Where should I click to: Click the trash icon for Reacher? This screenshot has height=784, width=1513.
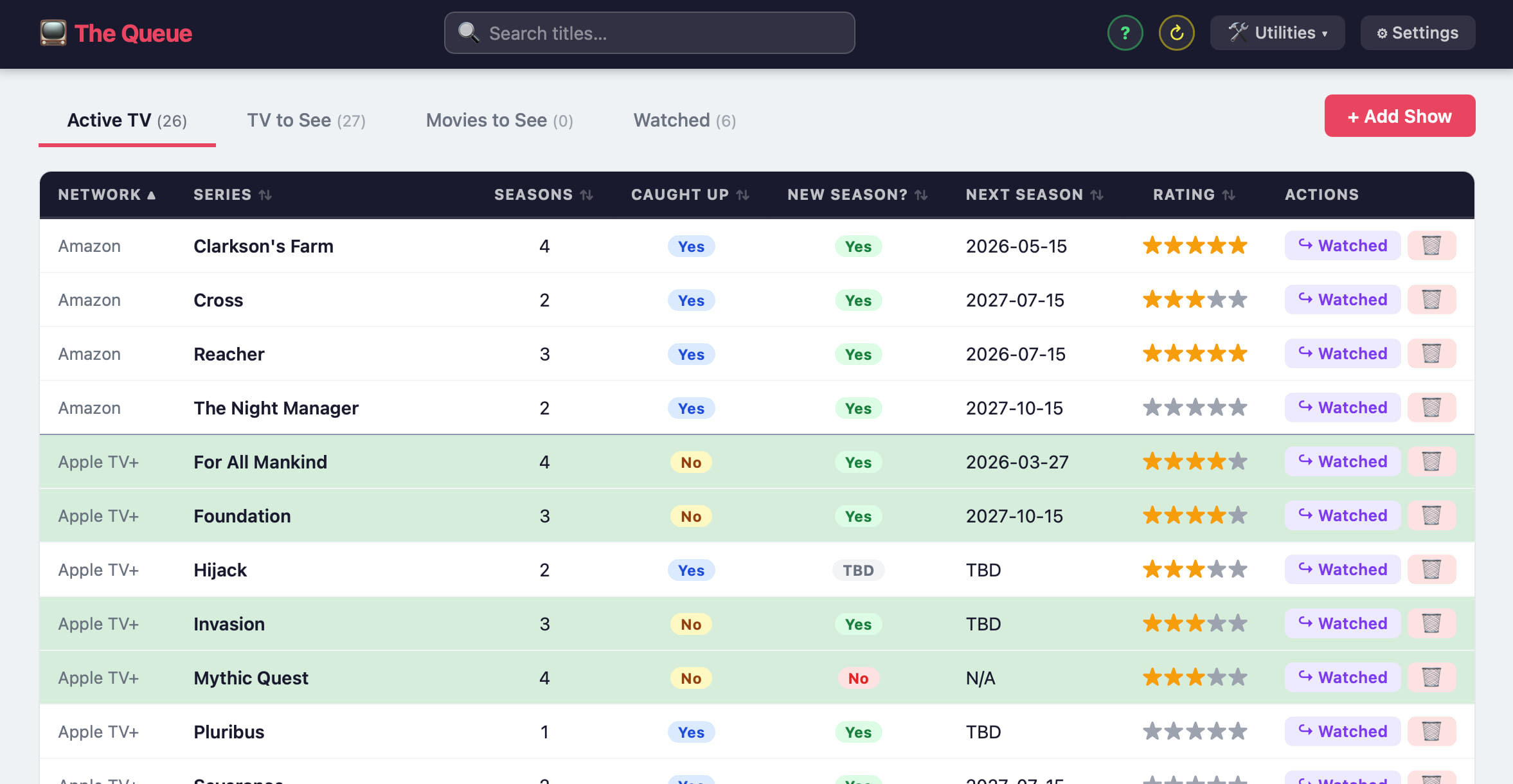[x=1431, y=353]
